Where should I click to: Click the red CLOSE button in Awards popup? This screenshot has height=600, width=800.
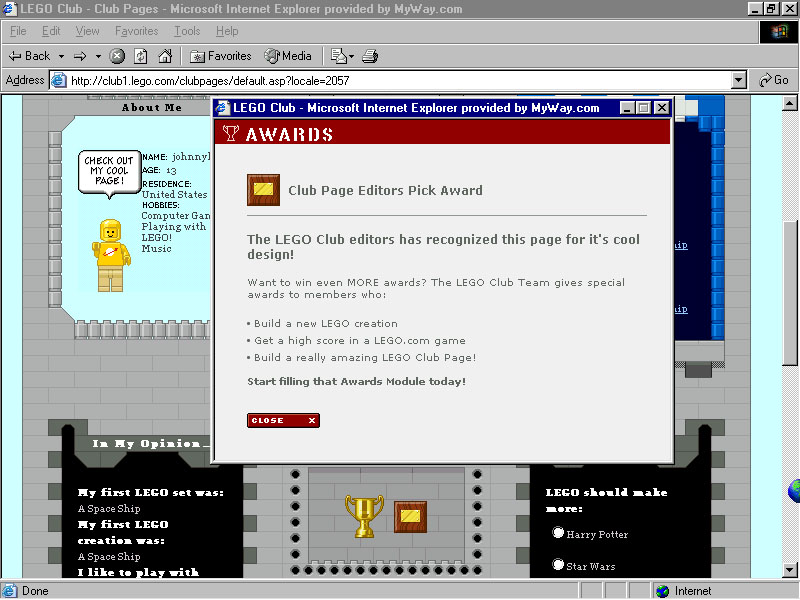pyautogui.click(x=283, y=420)
